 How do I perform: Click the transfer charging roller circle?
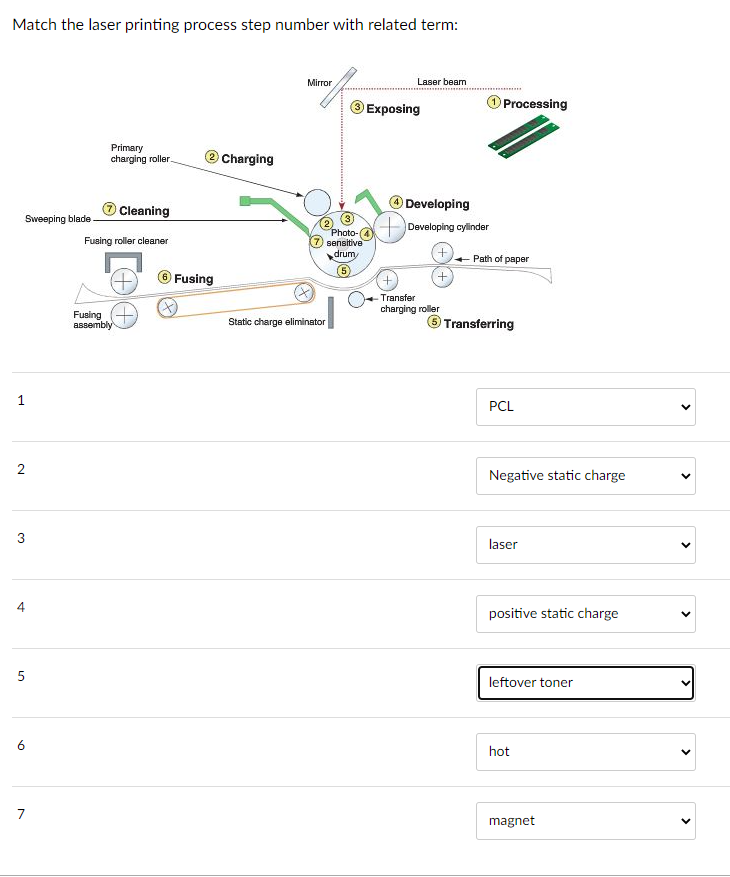(356, 299)
